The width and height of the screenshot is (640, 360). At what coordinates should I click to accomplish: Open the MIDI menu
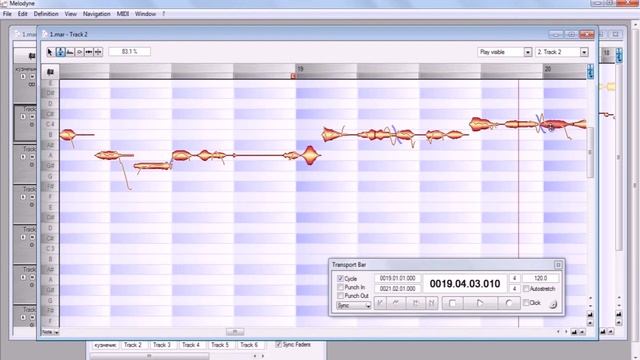(122, 14)
